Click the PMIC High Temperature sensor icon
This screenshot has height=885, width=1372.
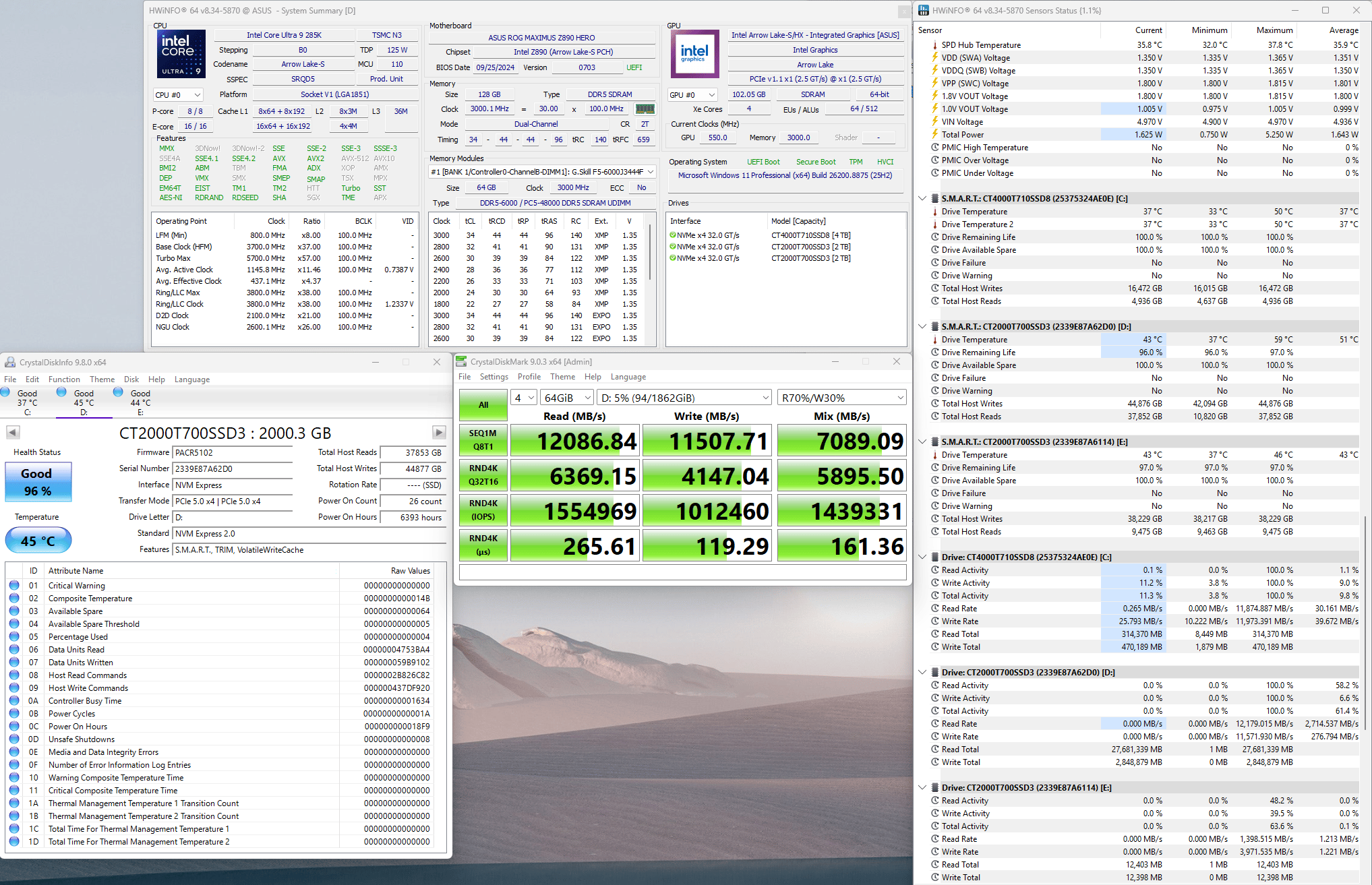coord(935,147)
